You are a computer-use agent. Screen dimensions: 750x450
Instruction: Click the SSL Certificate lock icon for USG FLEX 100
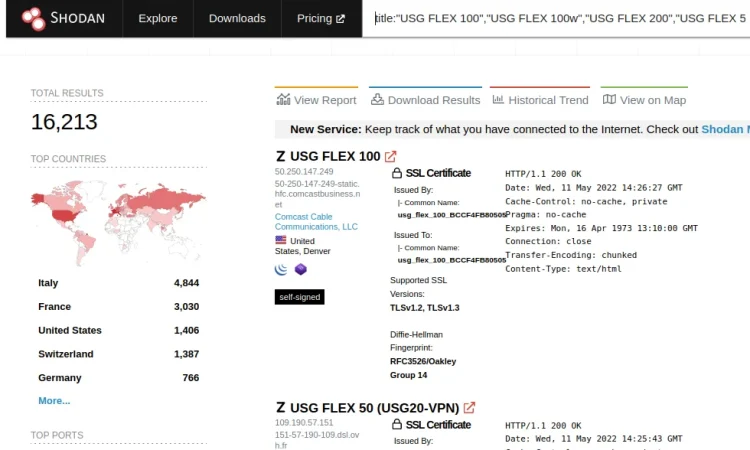397,173
